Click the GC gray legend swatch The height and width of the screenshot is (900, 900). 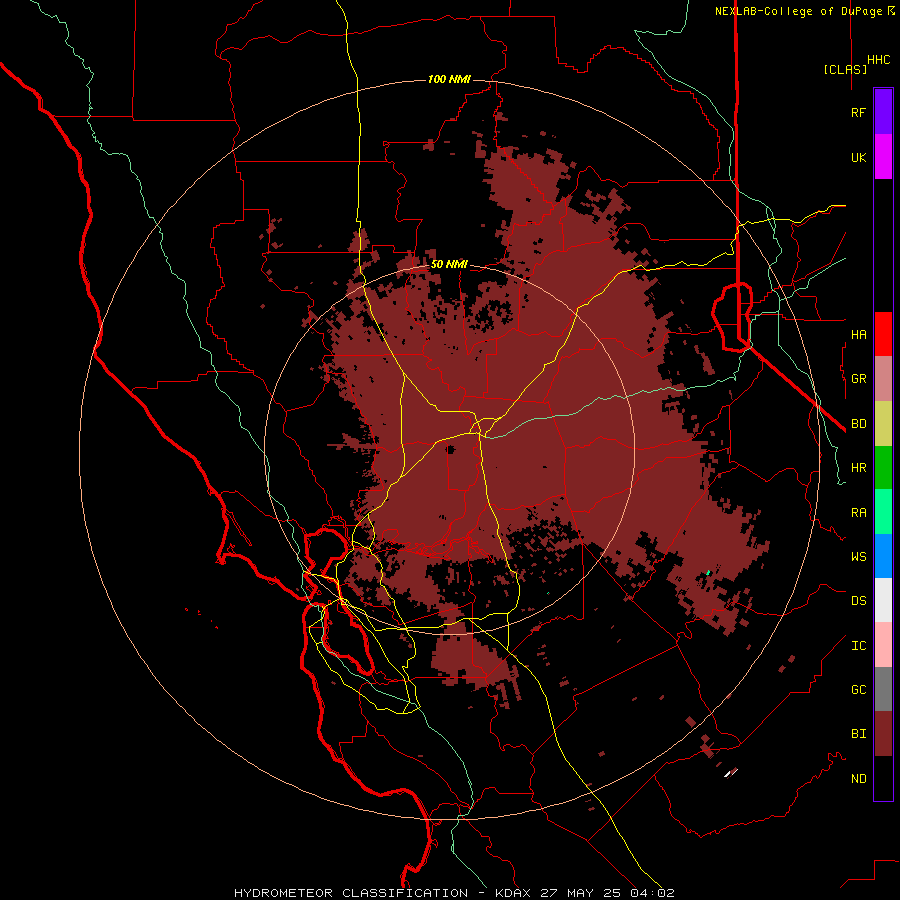point(883,689)
